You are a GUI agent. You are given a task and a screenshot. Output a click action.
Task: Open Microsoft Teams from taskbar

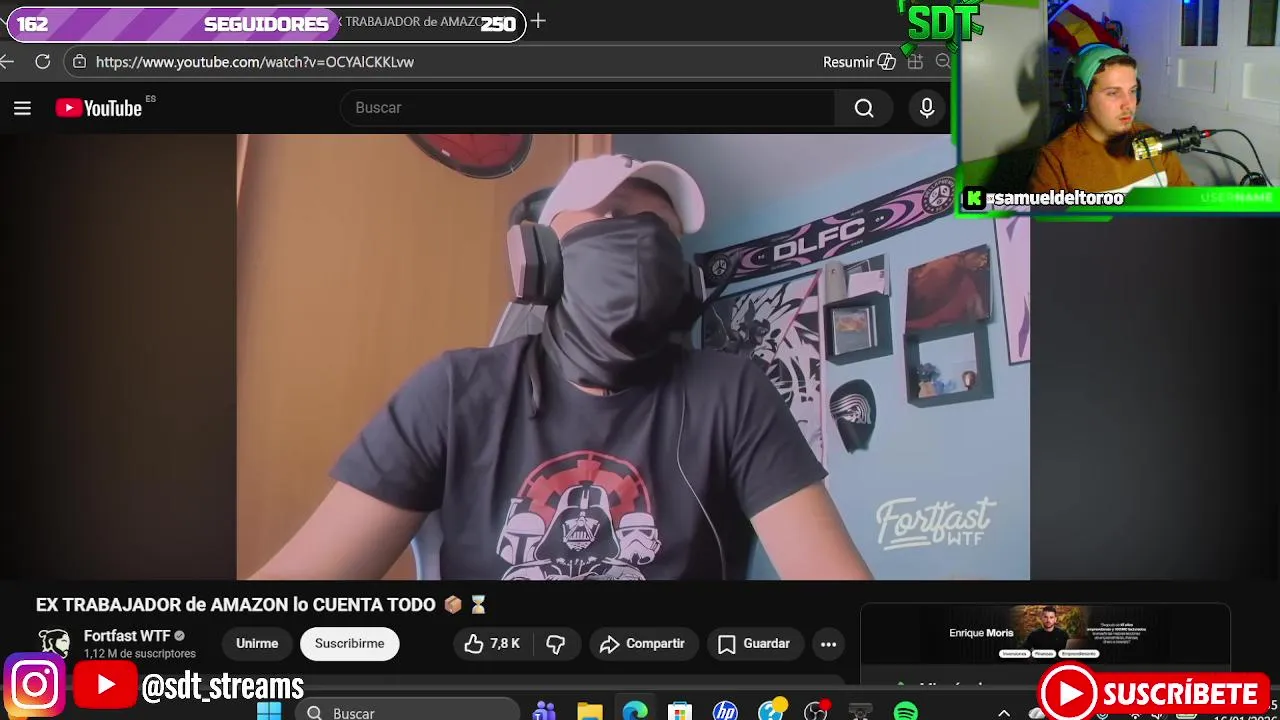(545, 712)
